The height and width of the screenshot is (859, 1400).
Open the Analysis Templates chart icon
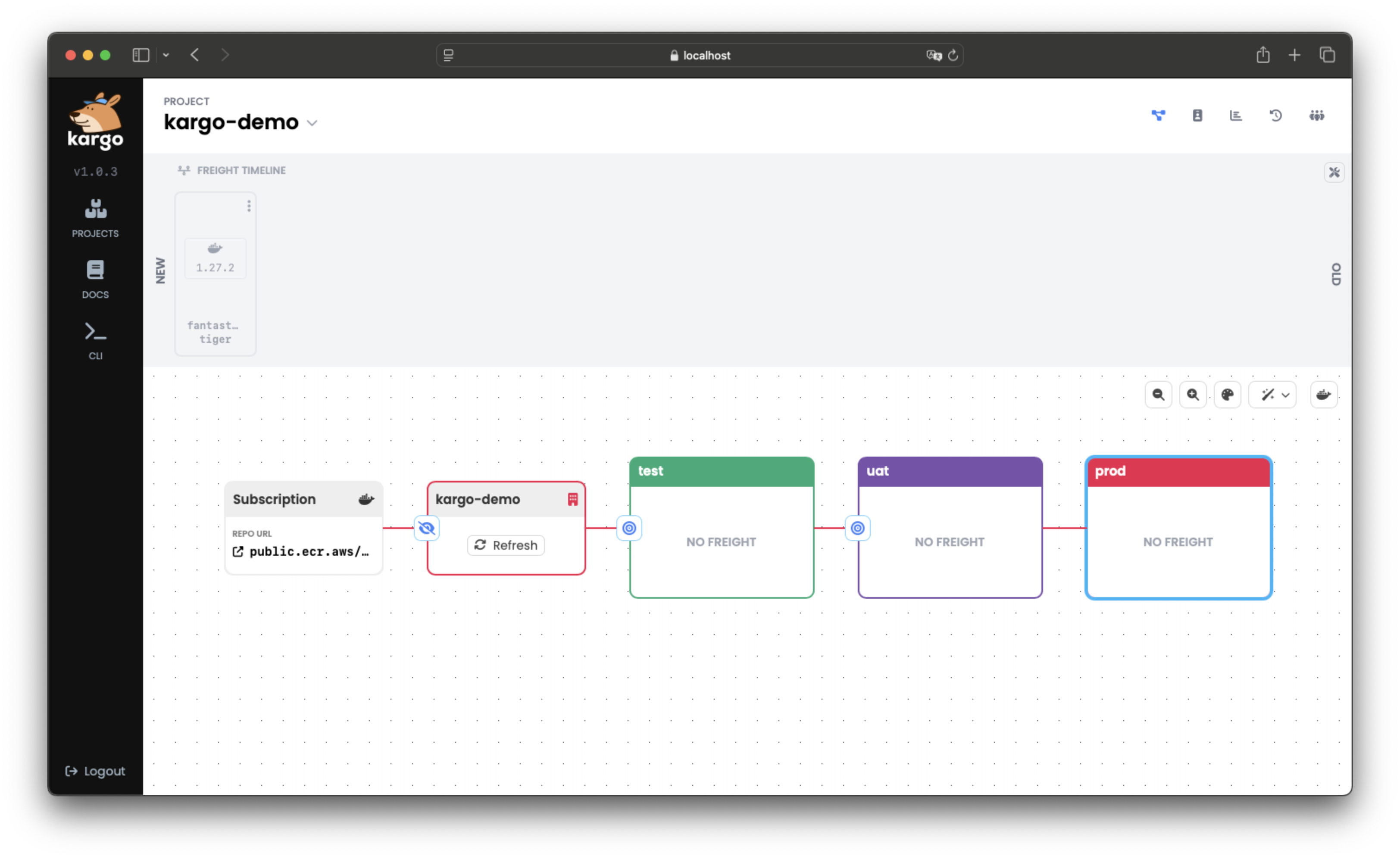point(1236,115)
